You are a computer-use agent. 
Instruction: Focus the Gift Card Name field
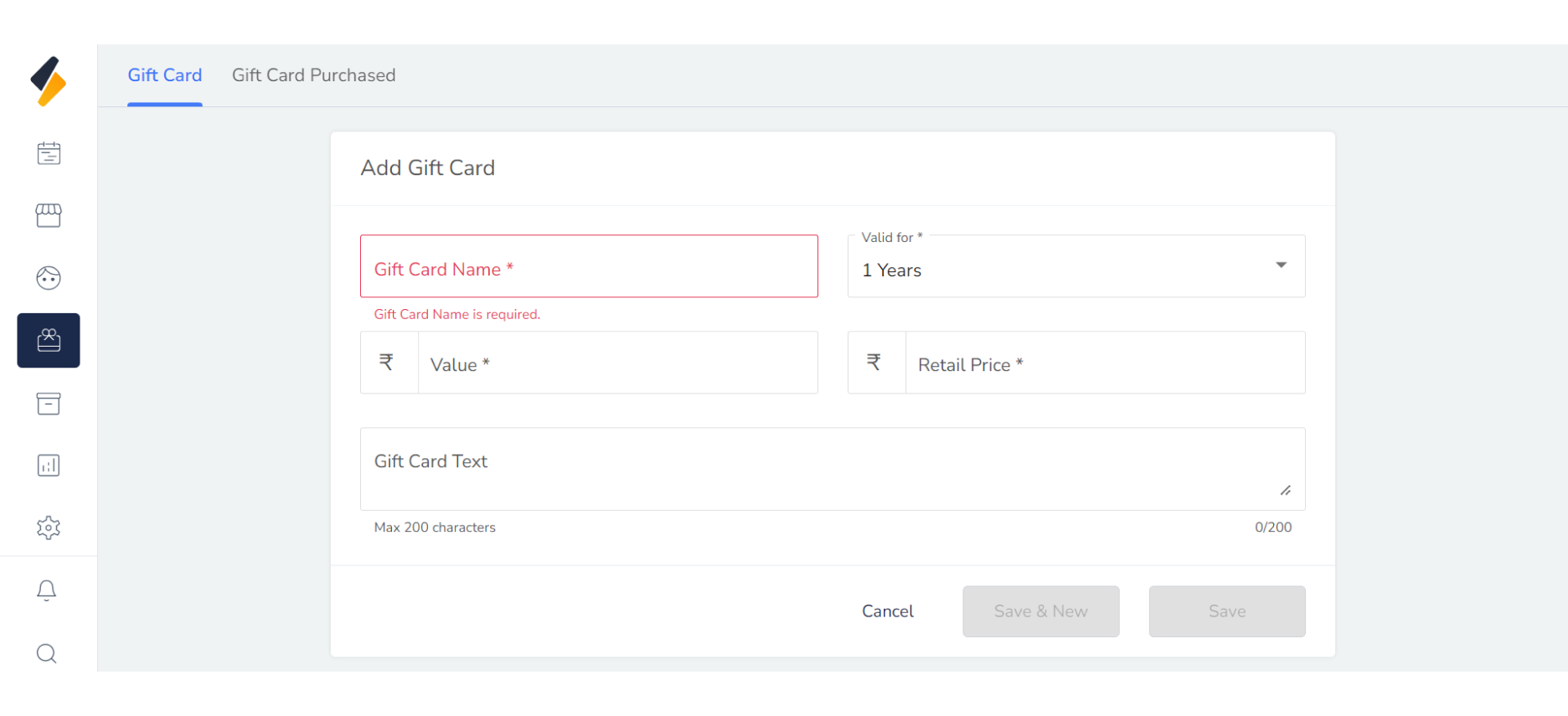589,266
